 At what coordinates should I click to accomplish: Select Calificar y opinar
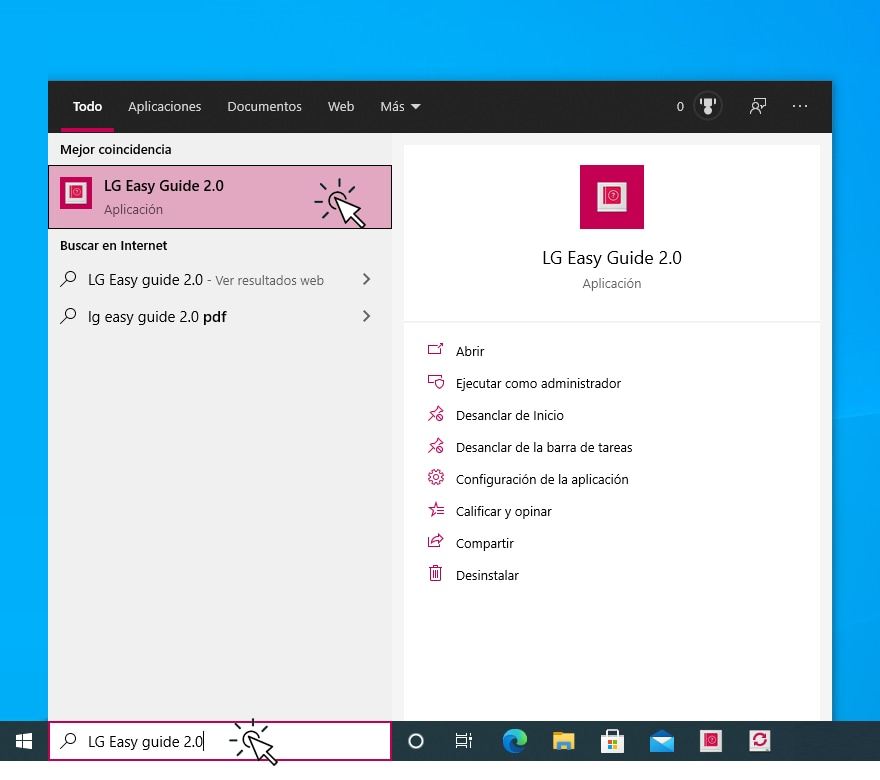pyautogui.click(x=503, y=511)
